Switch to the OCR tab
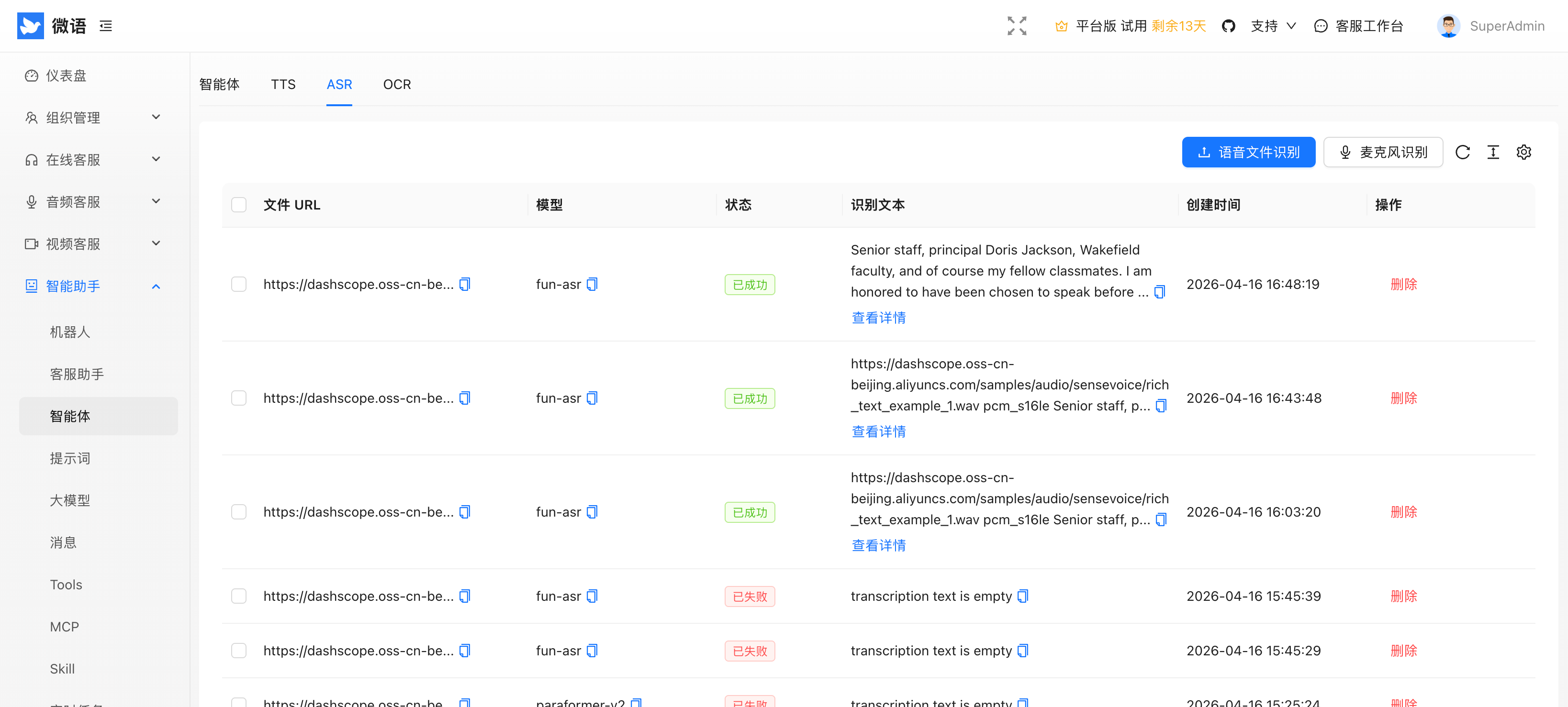The image size is (1568, 707). [x=397, y=85]
